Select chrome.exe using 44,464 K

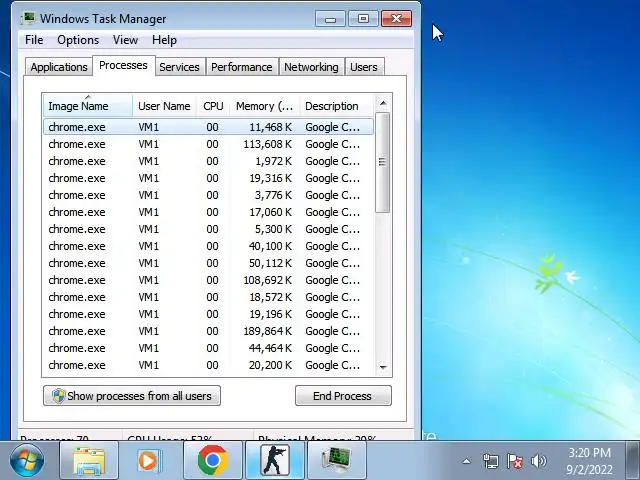[x=208, y=348]
